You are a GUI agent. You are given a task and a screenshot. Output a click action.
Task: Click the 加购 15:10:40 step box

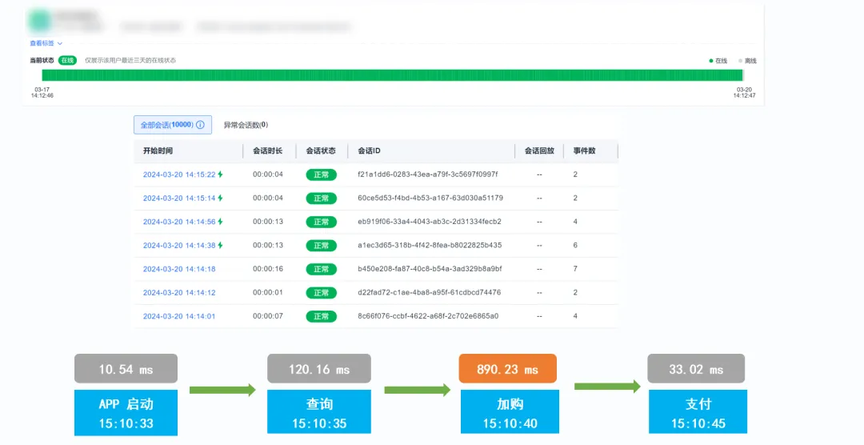[x=510, y=412]
